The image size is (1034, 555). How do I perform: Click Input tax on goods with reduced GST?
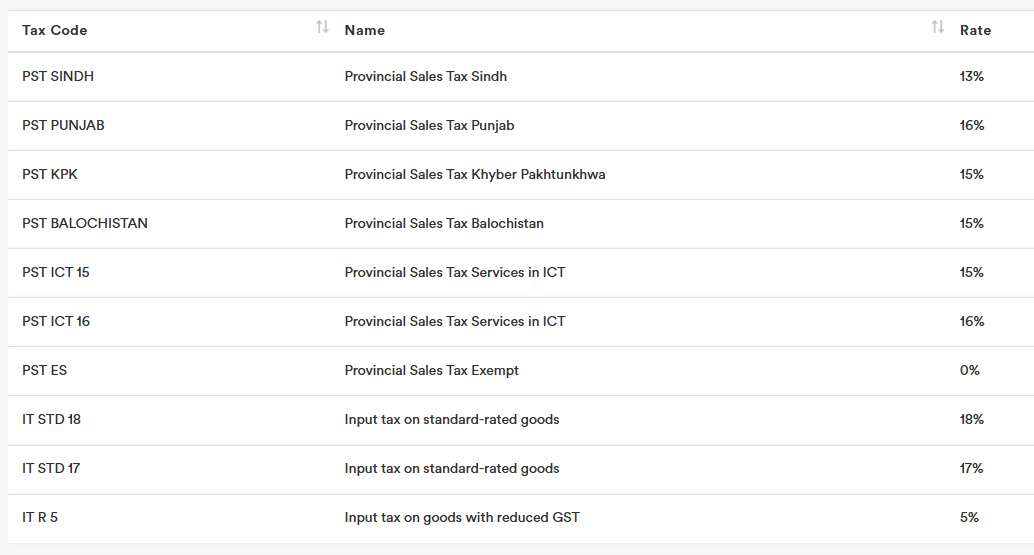coord(462,517)
